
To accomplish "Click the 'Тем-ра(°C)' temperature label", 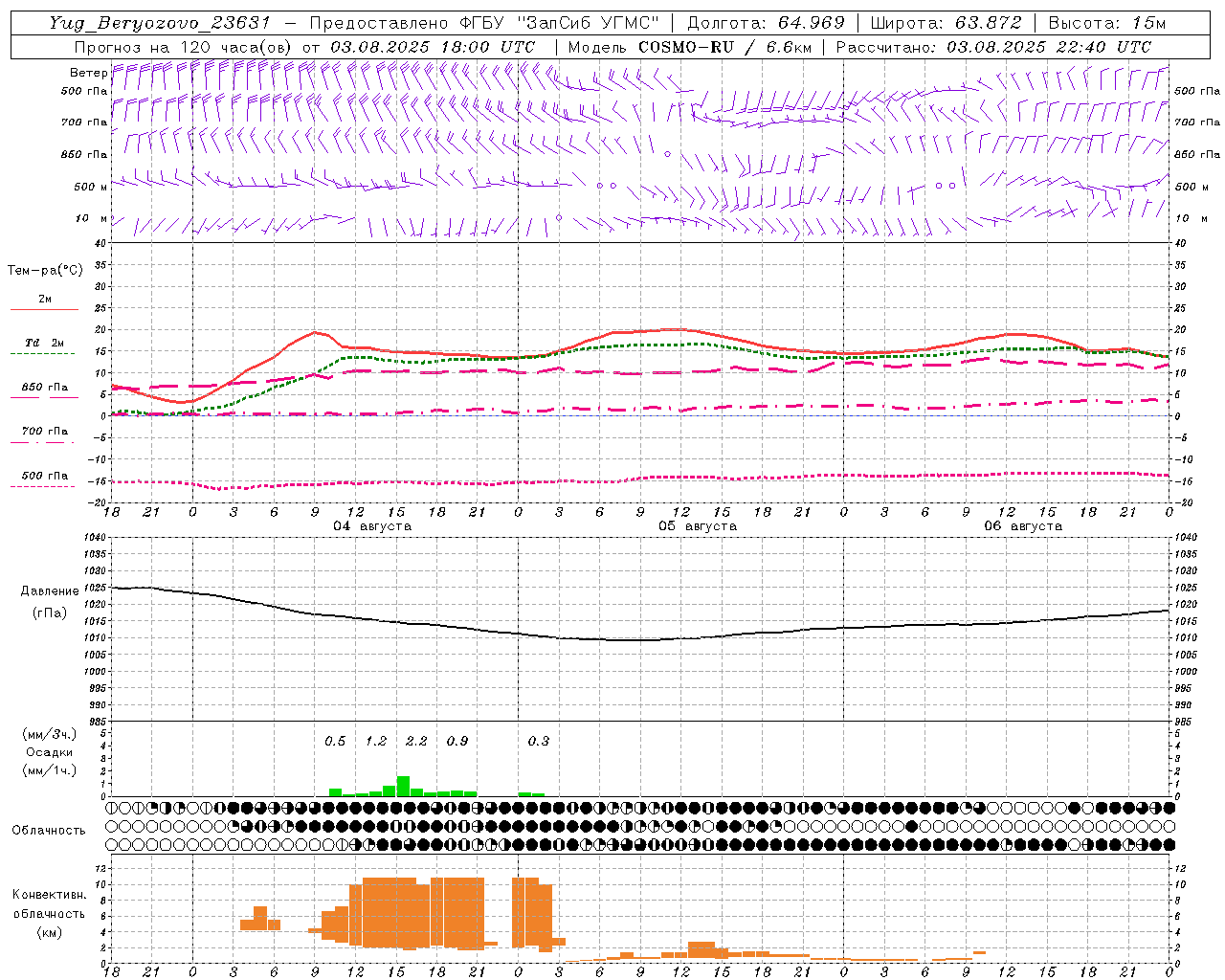I will pos(45,271).
